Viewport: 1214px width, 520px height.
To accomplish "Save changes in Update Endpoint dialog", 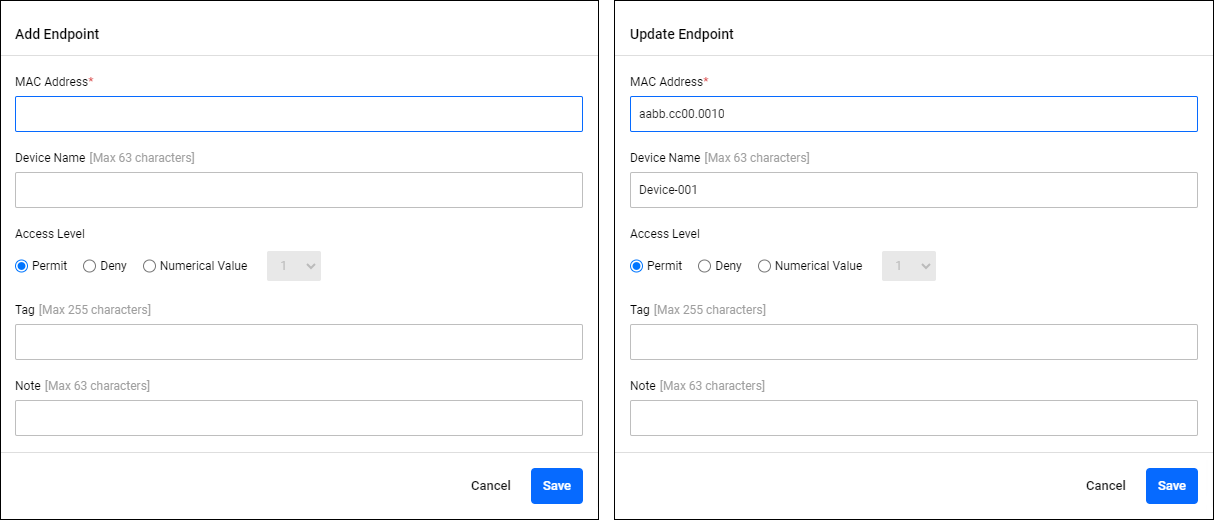I will [x=1171, y=486].
